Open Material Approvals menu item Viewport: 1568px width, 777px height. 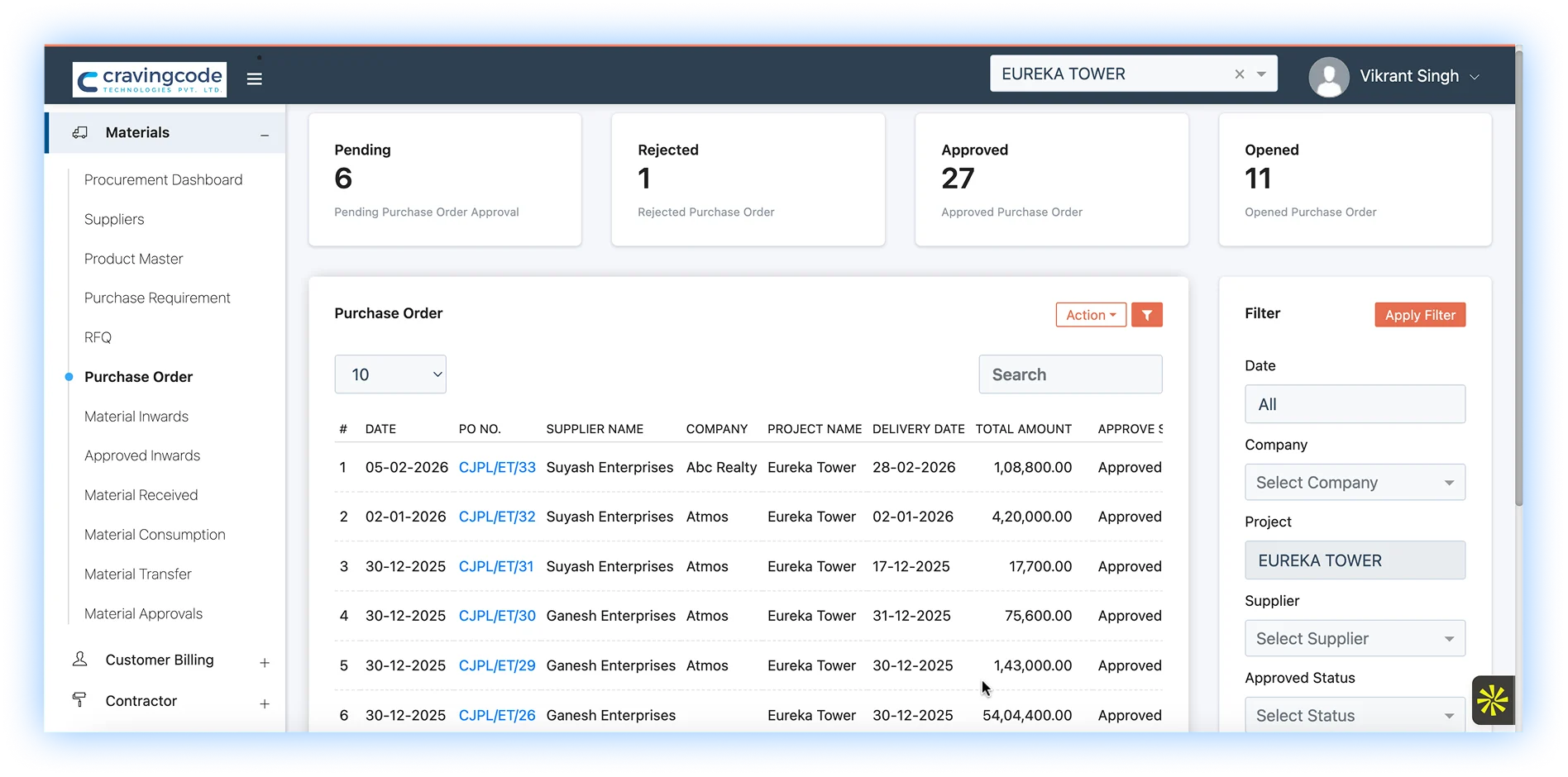tap(143, 613)
